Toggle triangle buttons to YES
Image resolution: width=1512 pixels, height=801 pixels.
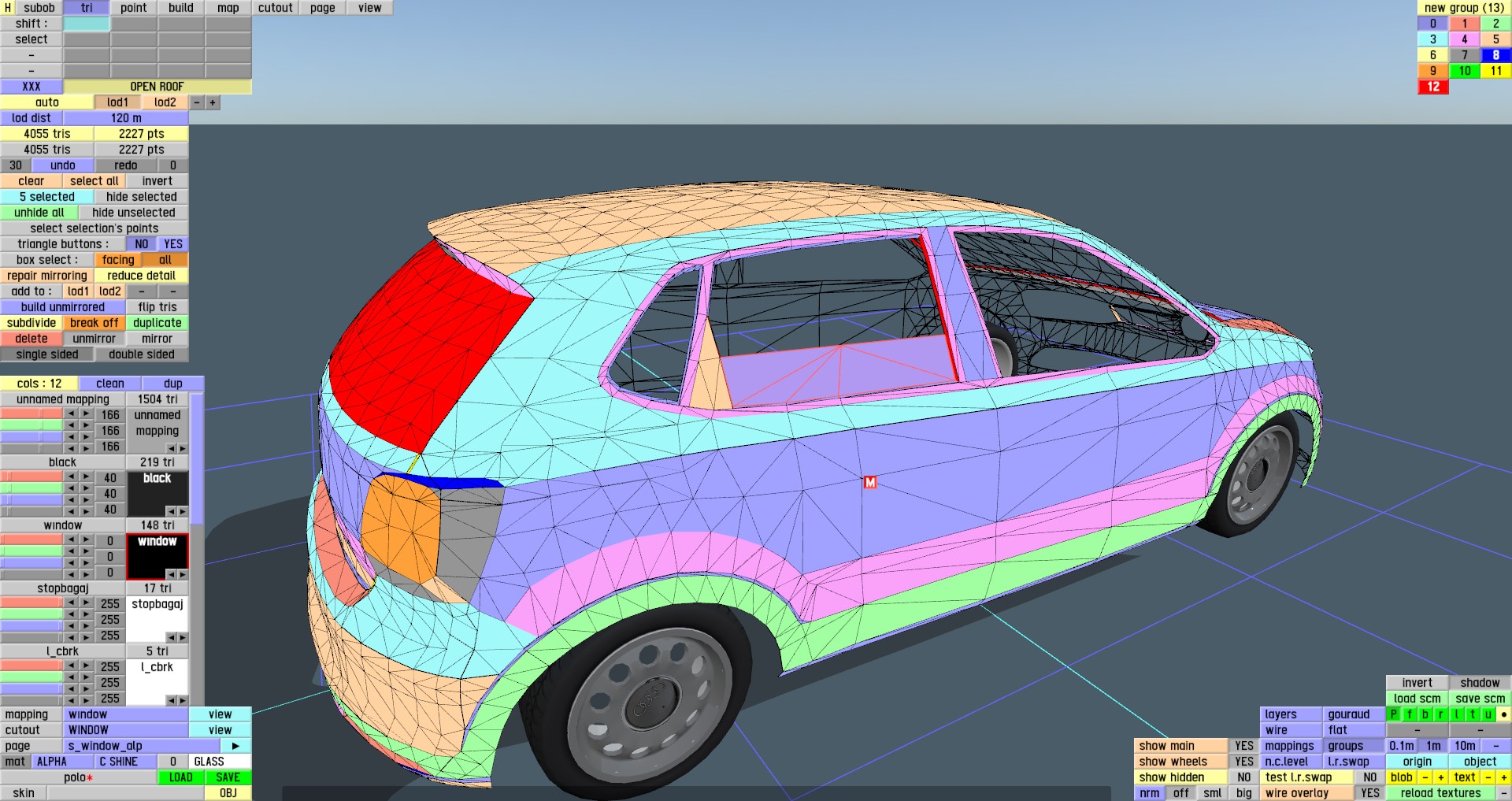pyautogui.click(x=173, y=244)
